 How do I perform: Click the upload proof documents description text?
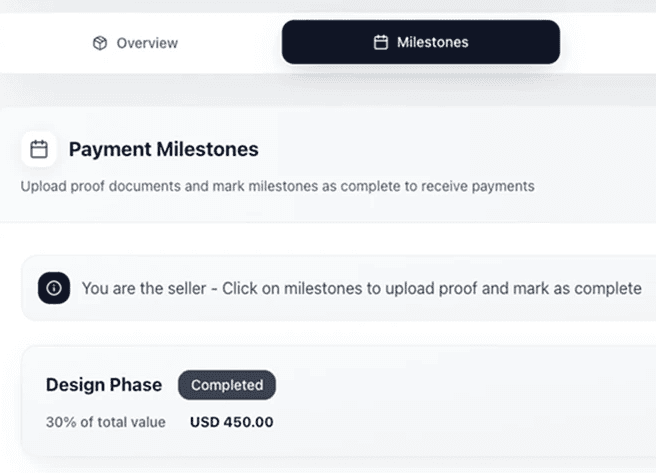pyautogui.click(x=277, y=186)
